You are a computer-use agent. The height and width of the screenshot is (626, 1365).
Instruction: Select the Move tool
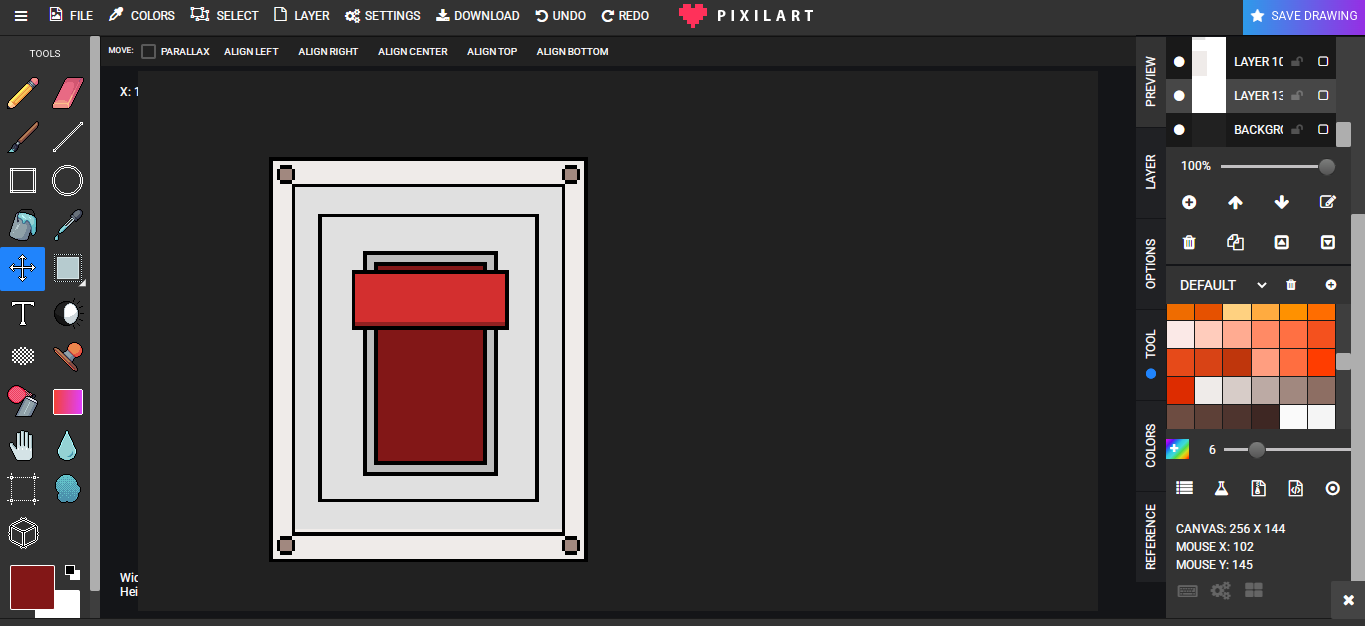point(23,268)
